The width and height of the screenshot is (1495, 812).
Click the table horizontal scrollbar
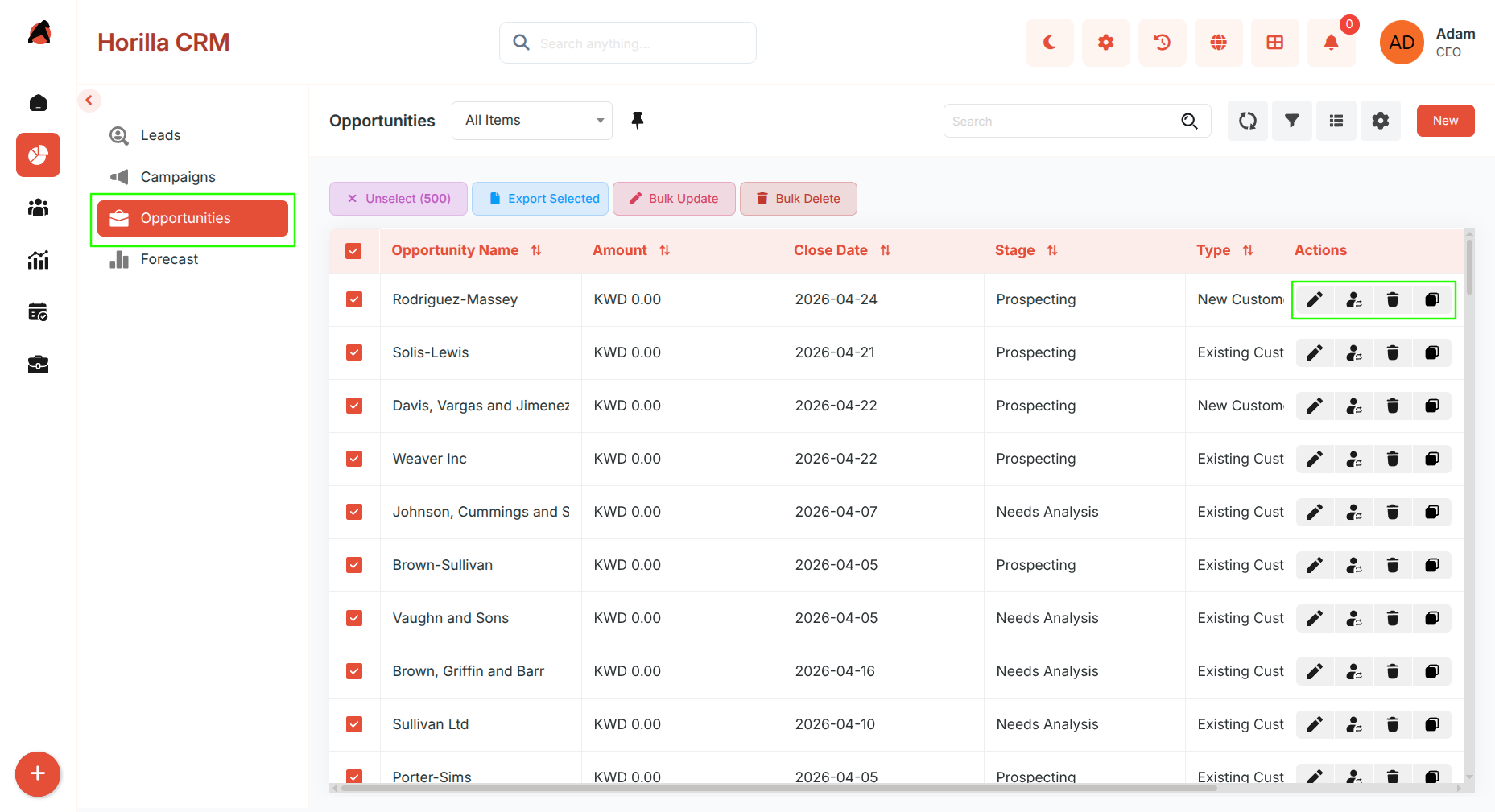click(779, 788)
